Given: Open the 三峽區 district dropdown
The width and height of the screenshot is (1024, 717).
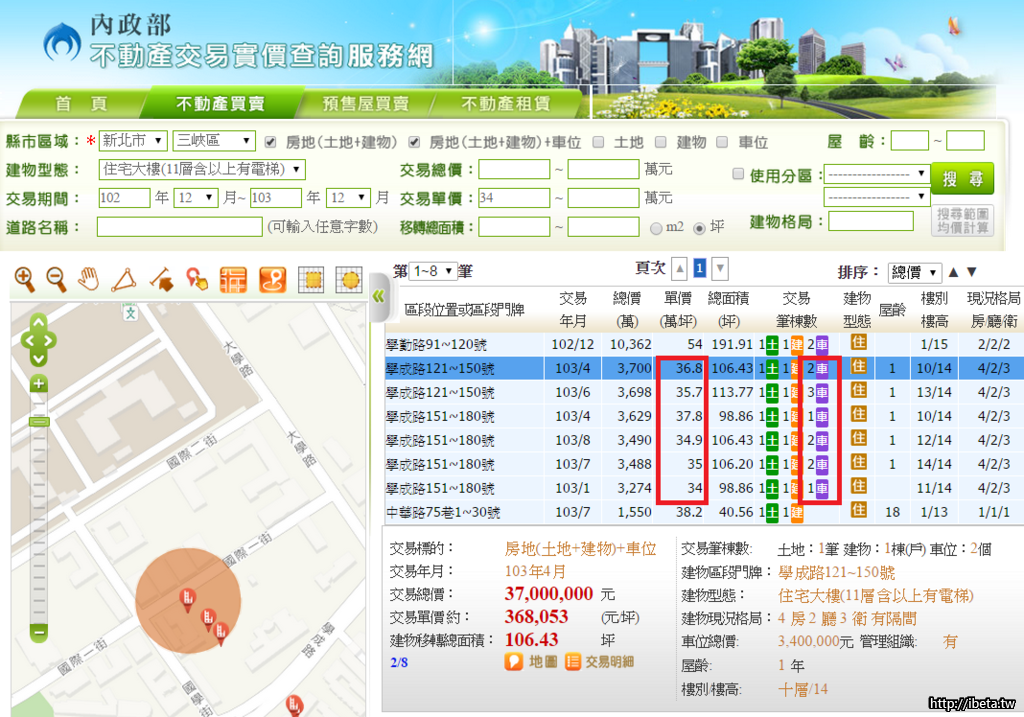Looking at the screenshot, I should [x=213, y=141].
